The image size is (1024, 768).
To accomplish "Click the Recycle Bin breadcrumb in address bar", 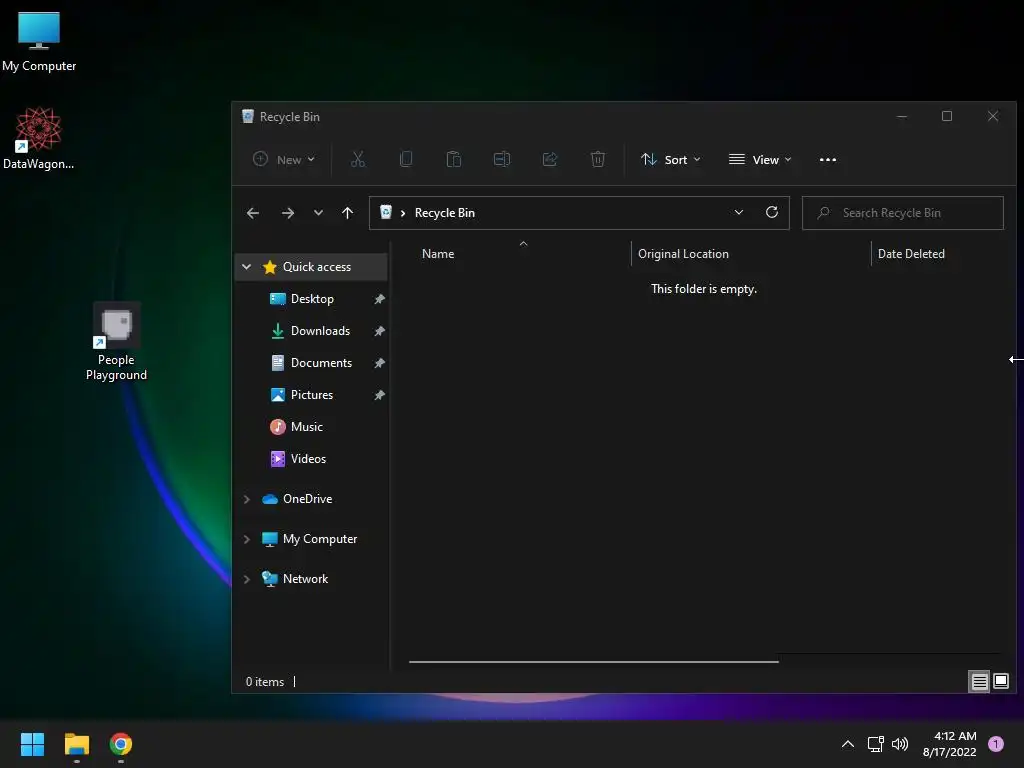I will point(445,213).
